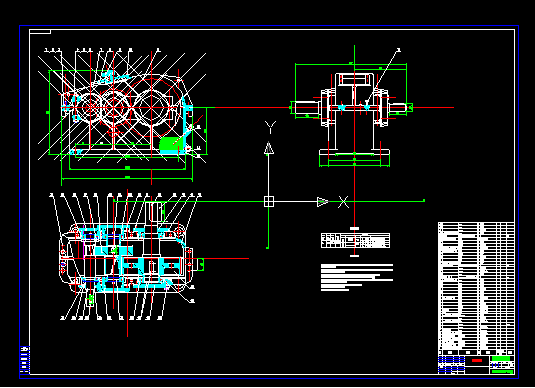Select the bottom green overall-length dimension line

(127, 178)
